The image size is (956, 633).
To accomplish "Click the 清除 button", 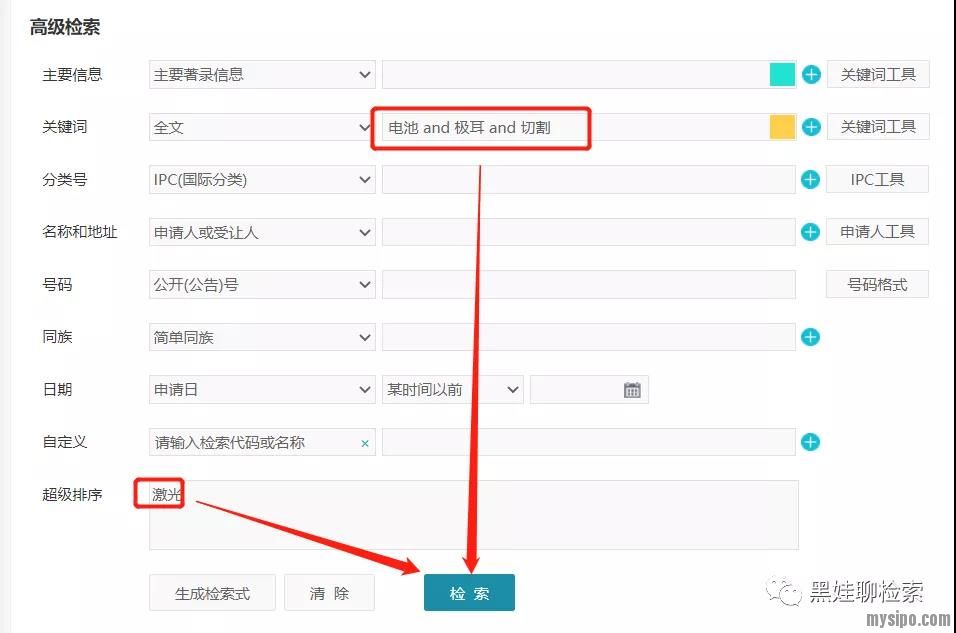I will pos(329,593).
